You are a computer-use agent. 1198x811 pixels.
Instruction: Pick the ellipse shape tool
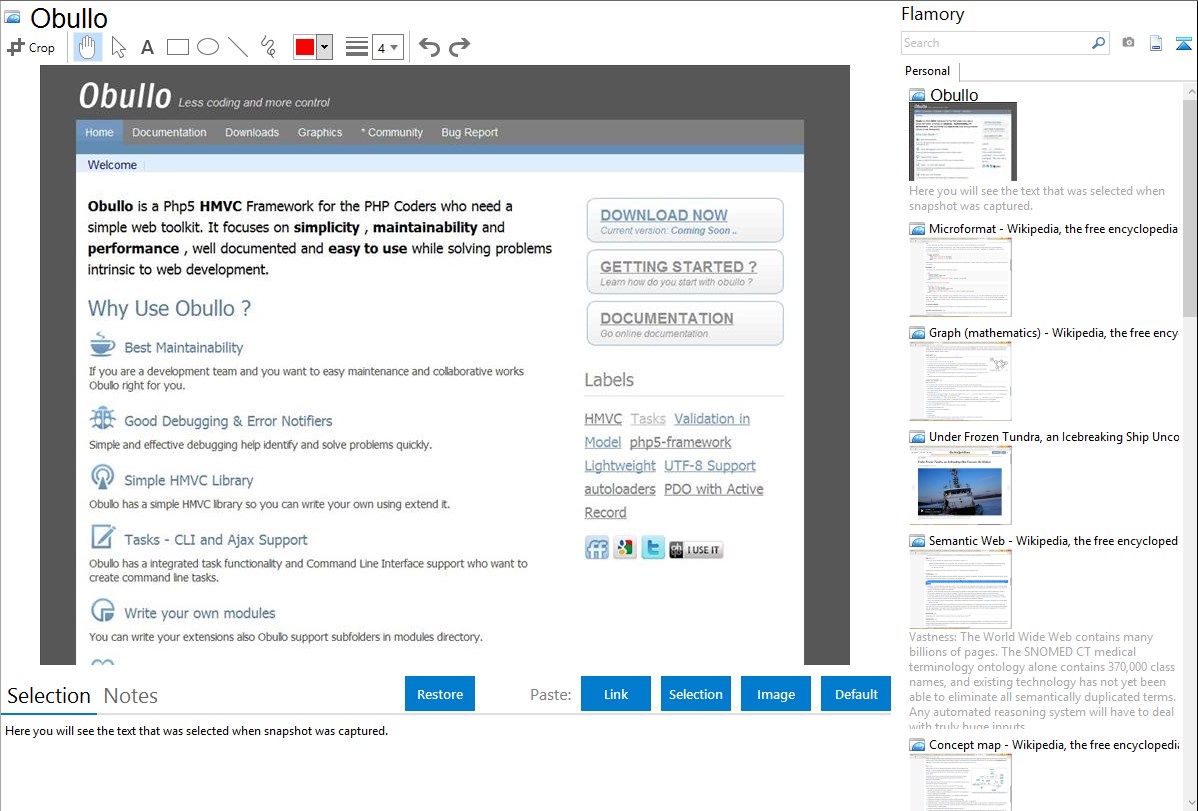click(x=208, y=47)
